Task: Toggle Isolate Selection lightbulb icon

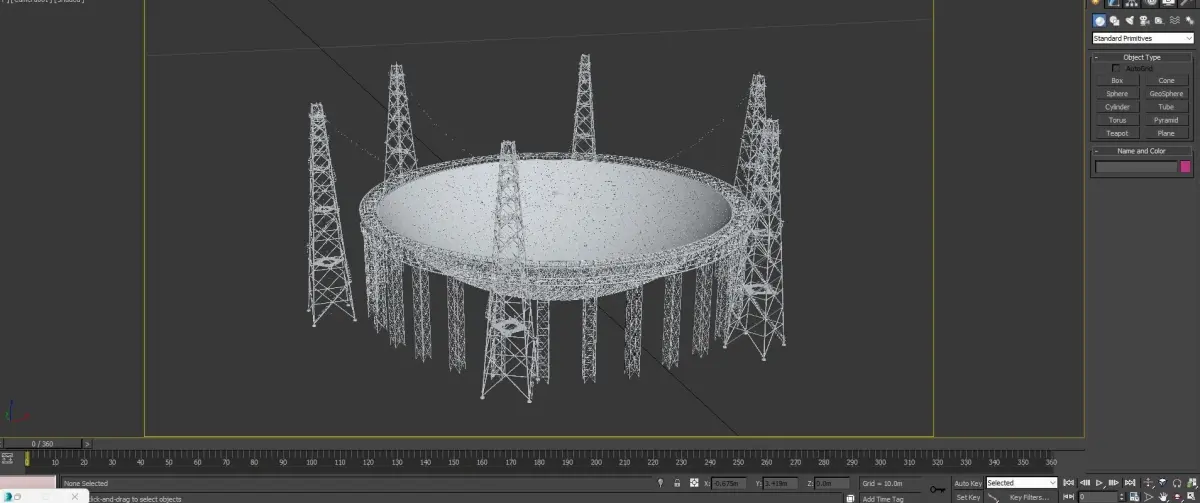Action: click(660, 483)
